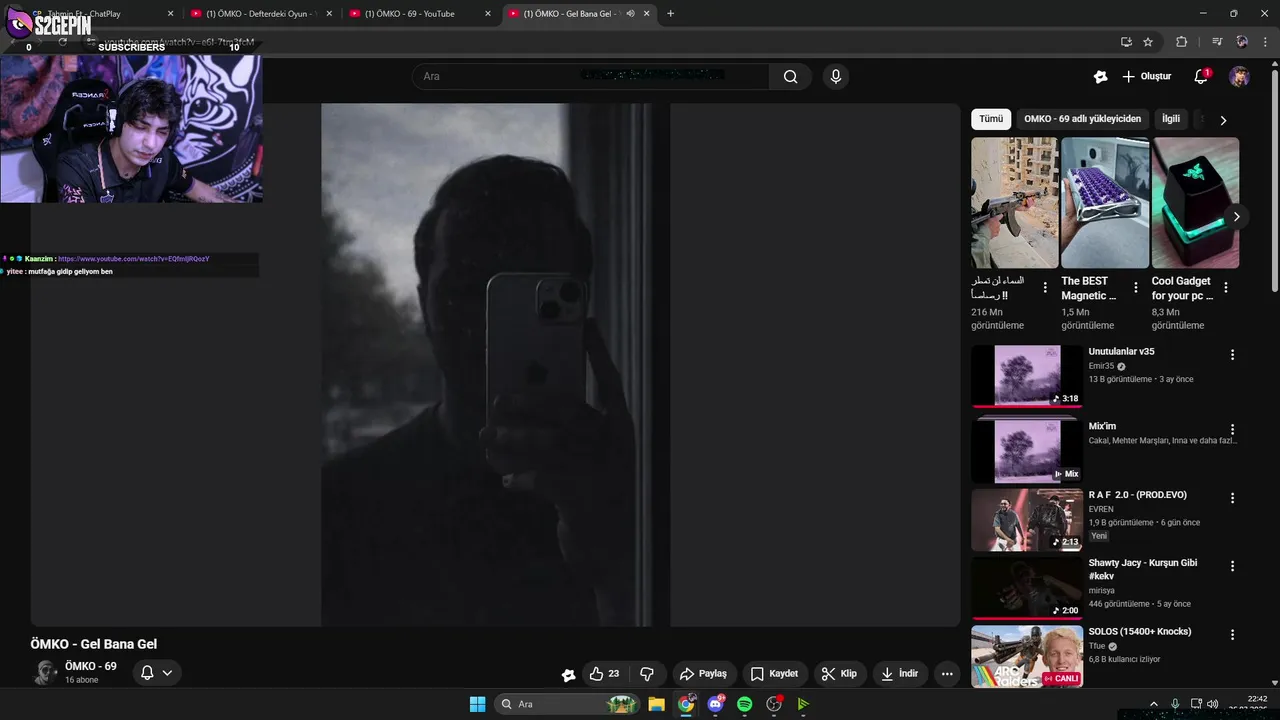Screen dimensions: 1280x720
Task: Open the Unutulanlar v35 thumbnail
Action: point(1027,376)
